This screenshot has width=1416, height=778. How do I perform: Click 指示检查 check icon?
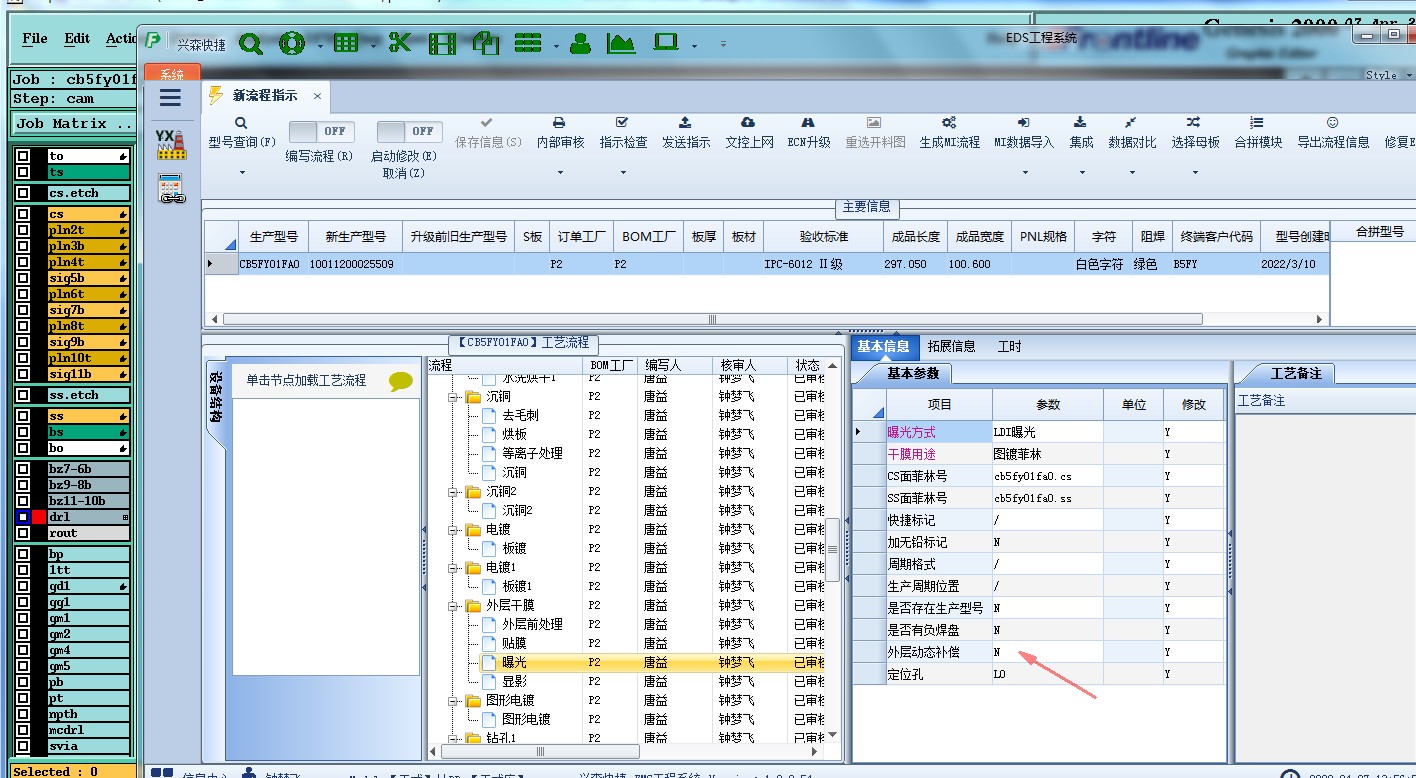pos(623,122)
